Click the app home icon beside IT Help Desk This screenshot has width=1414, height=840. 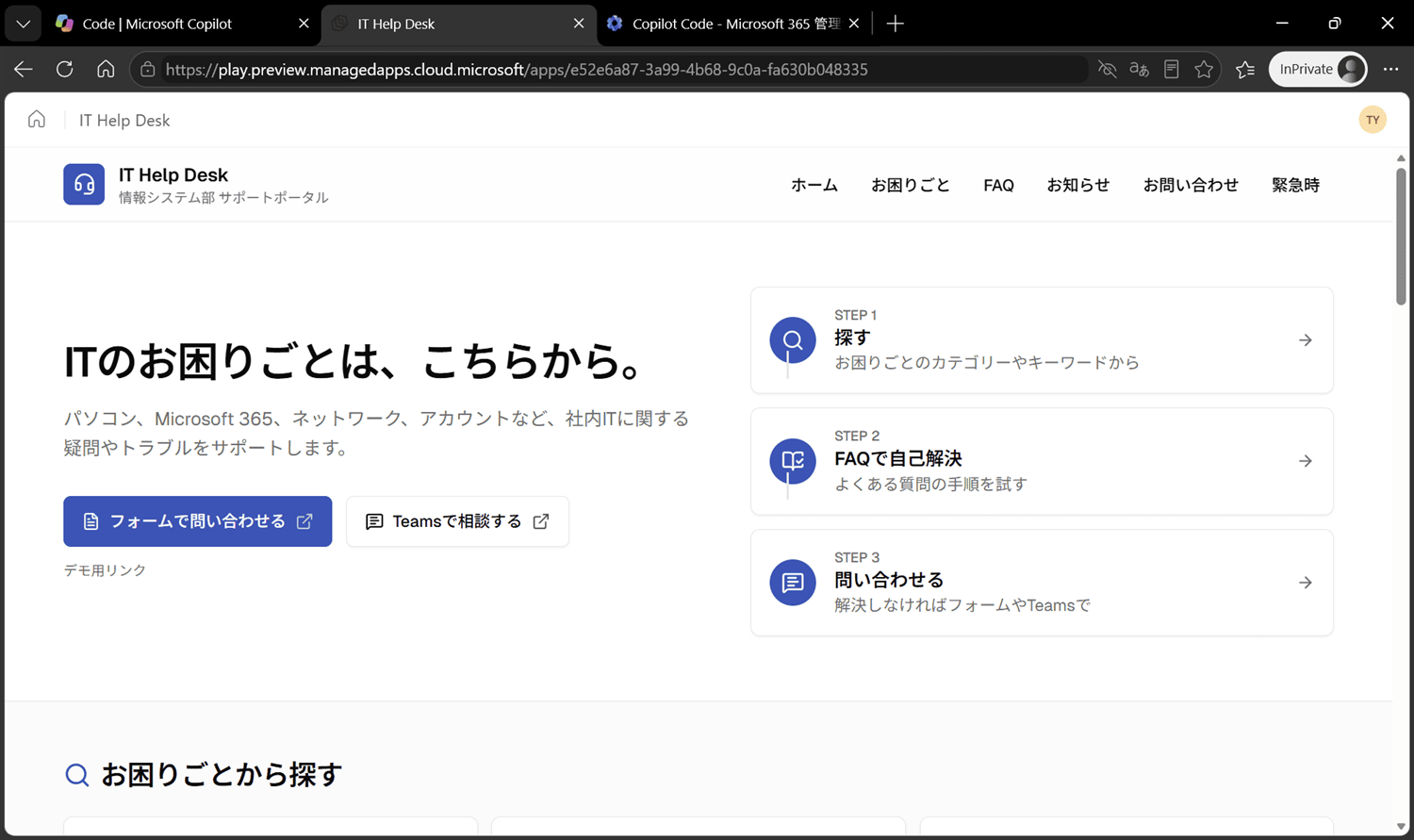(37, 119)
